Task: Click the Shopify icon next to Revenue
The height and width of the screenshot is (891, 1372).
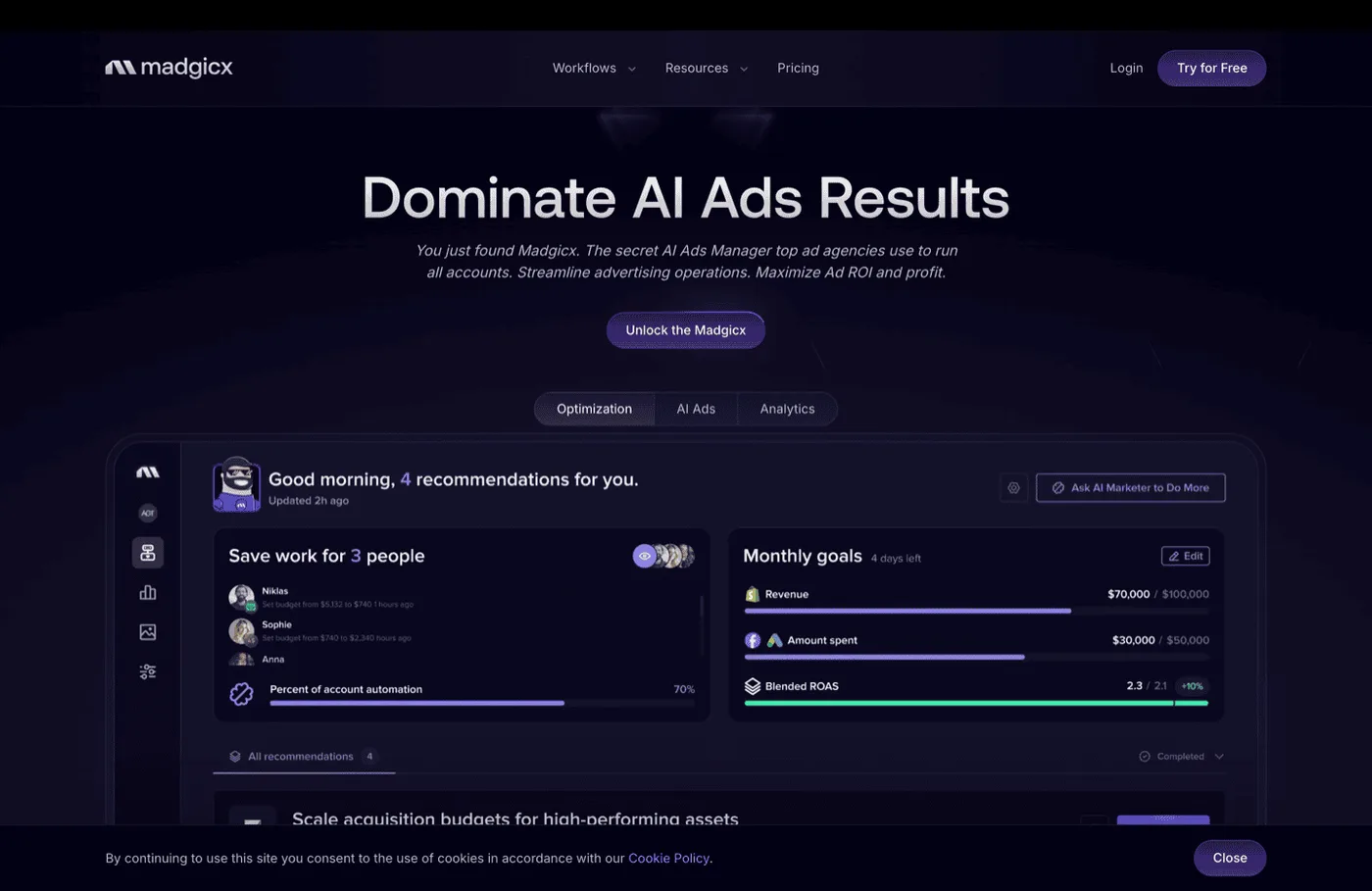Action: pos(752,594)
